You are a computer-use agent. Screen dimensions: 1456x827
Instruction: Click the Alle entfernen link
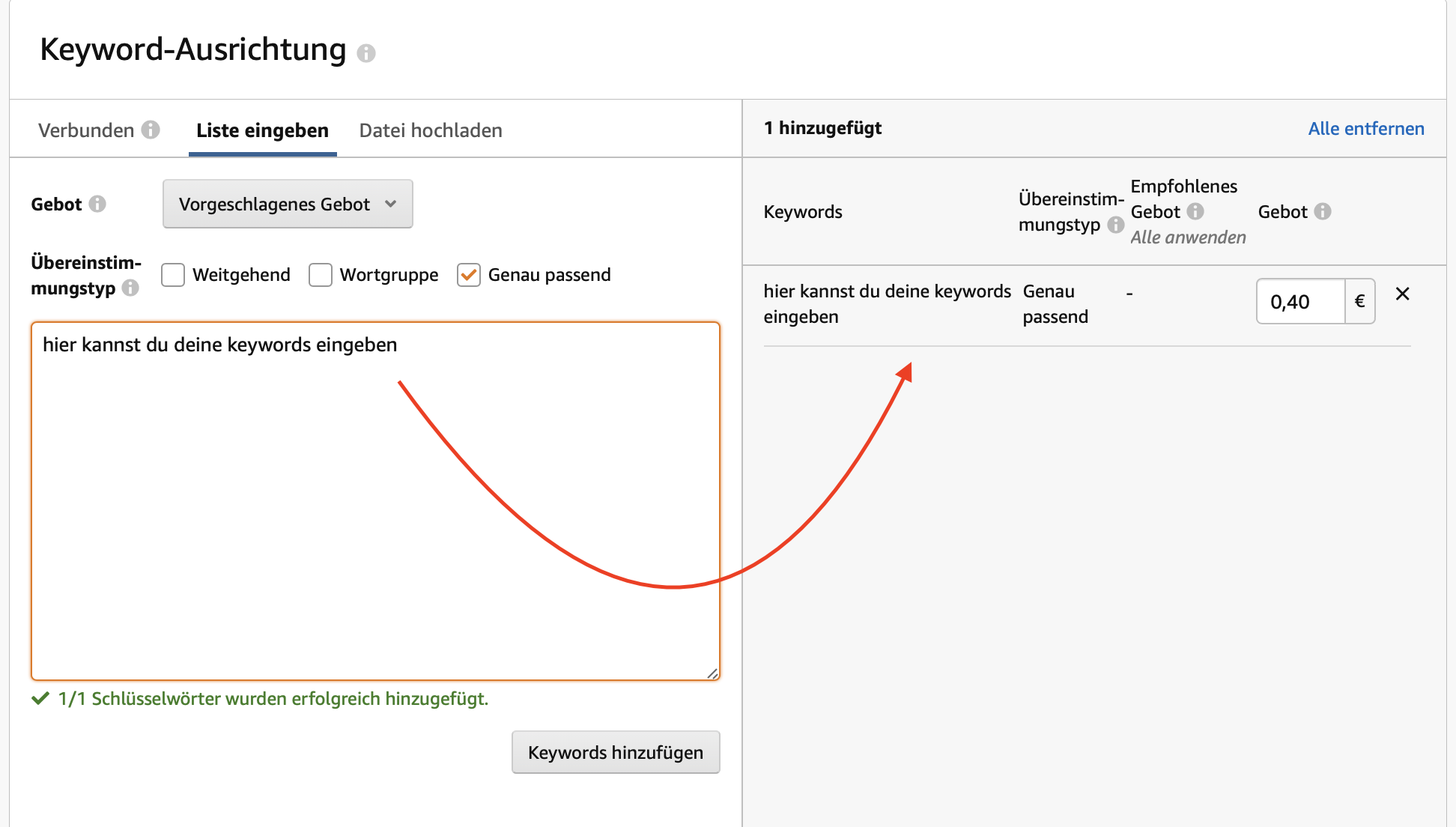(x=1366, y=128)
